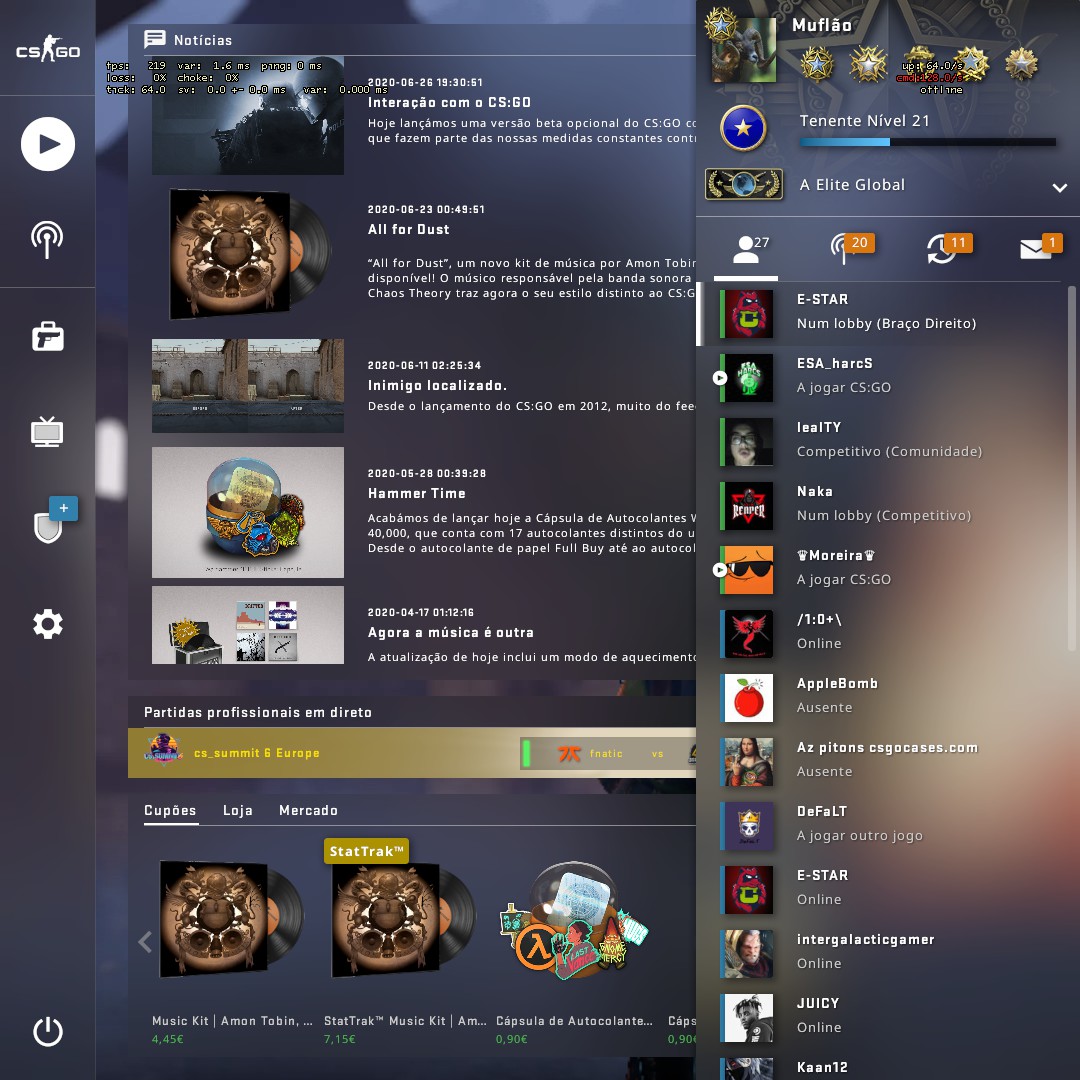Open the invites envelope icon tab
Screen dimensions: 1080x1080
tap(1041, 247)
